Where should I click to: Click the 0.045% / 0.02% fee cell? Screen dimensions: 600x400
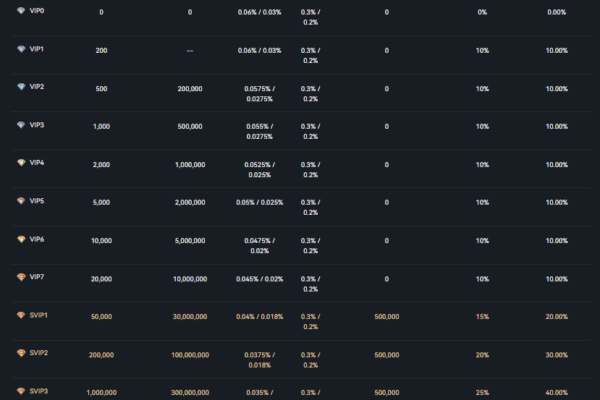pos(259,279)
